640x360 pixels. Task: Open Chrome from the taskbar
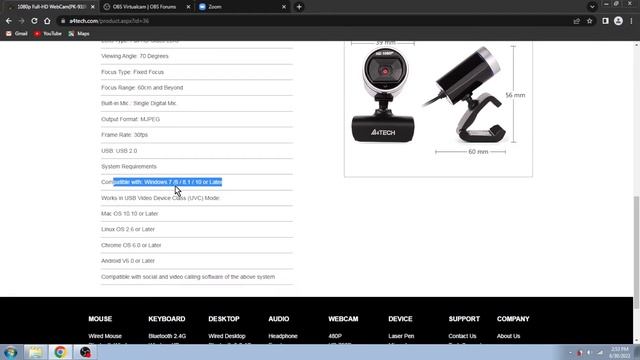point(60,352)
